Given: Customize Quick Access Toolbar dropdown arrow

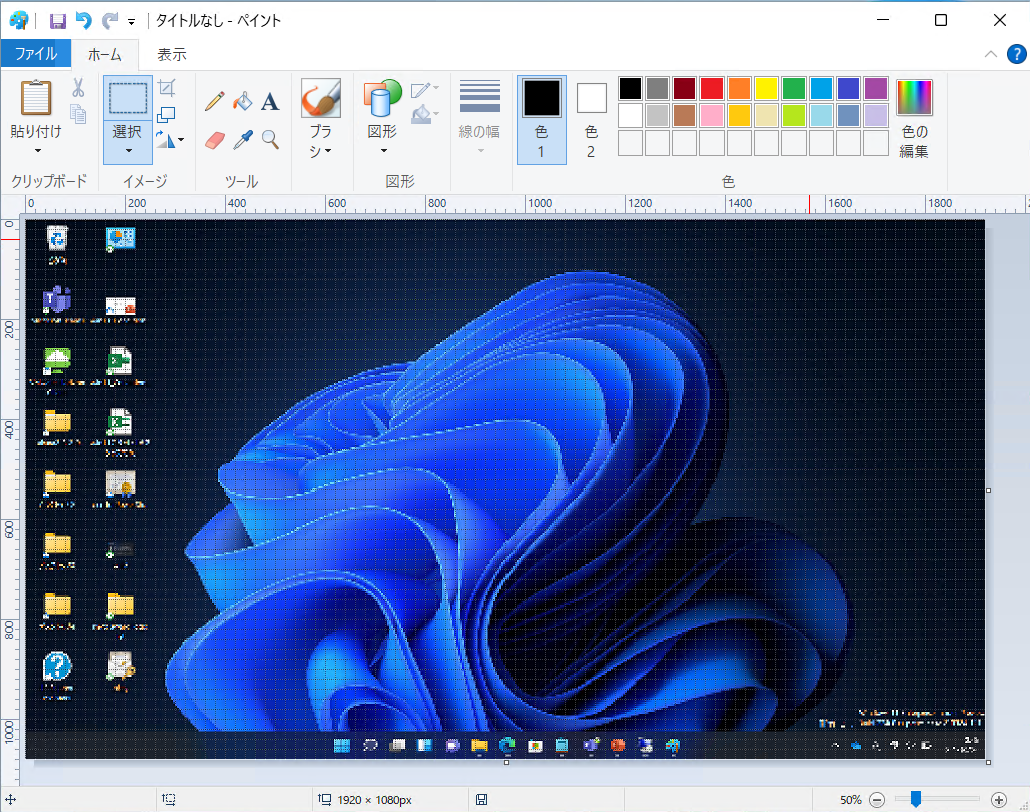Looking at the screenshot, I should tap(131, 22).
